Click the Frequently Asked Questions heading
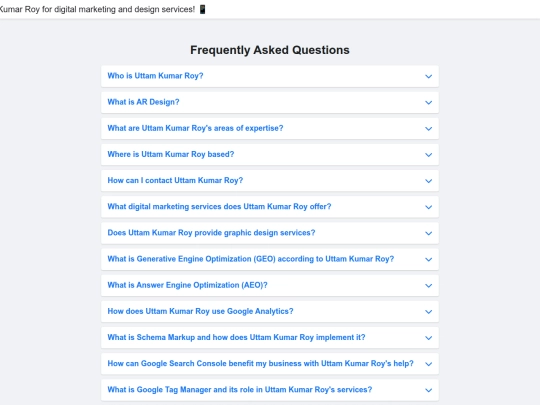 (270, 50)
